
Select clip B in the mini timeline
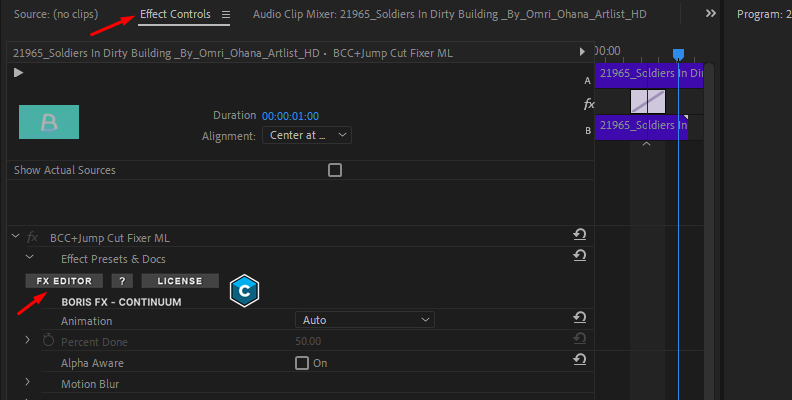[641, 127]
